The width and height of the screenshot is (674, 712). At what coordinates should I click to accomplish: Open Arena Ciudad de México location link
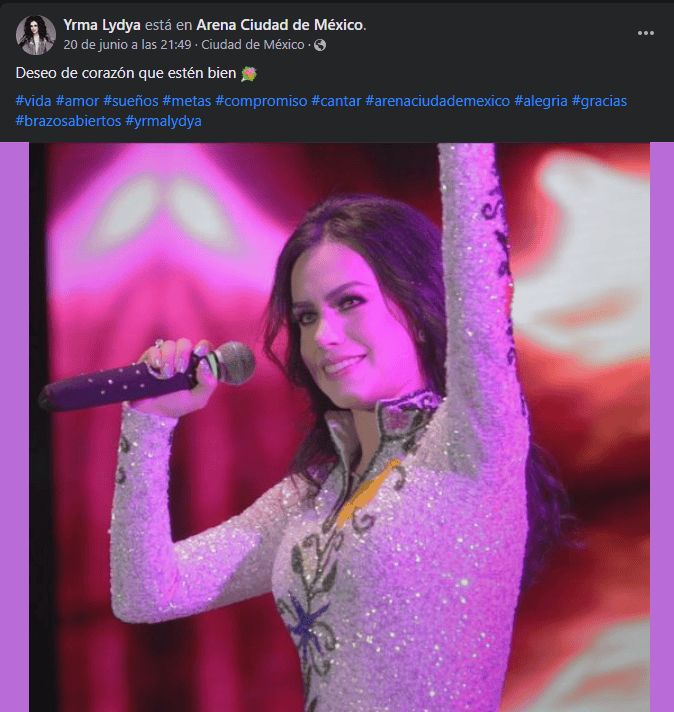pos(280,24)
